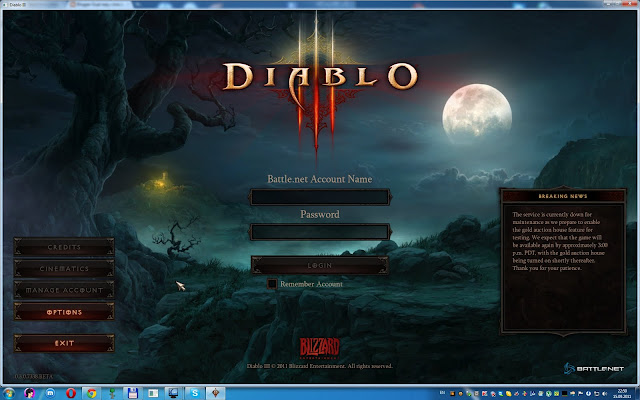The width and height of the screenshot is (640, 400).
Task: Click the maintenance message in Breaking News
Action: pyautogui.click(x=560, y=241)
